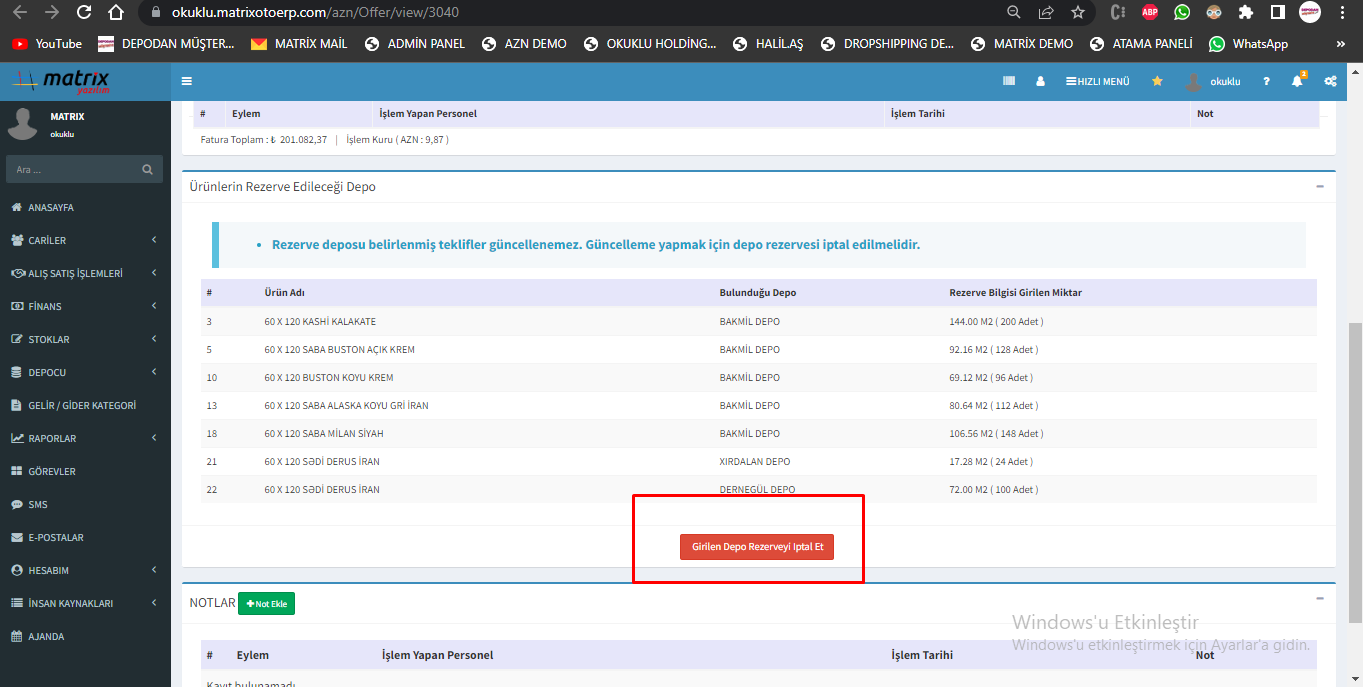The image size is (1363, 687).
Task: Open the help question mark icon
Action: pyautogui.click(x=1266, y=81)
